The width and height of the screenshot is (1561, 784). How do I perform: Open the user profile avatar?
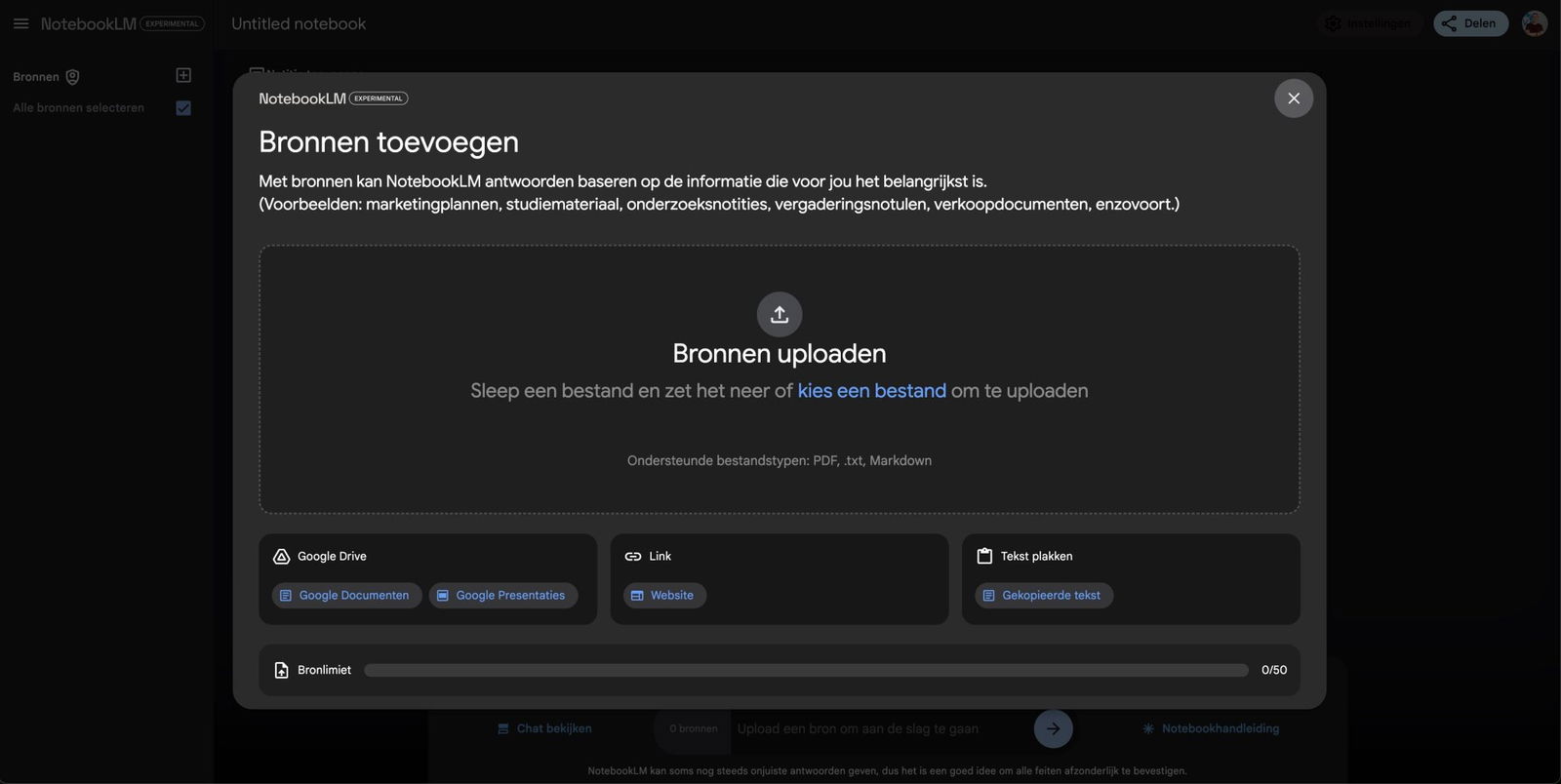[x=1534, y=23]
